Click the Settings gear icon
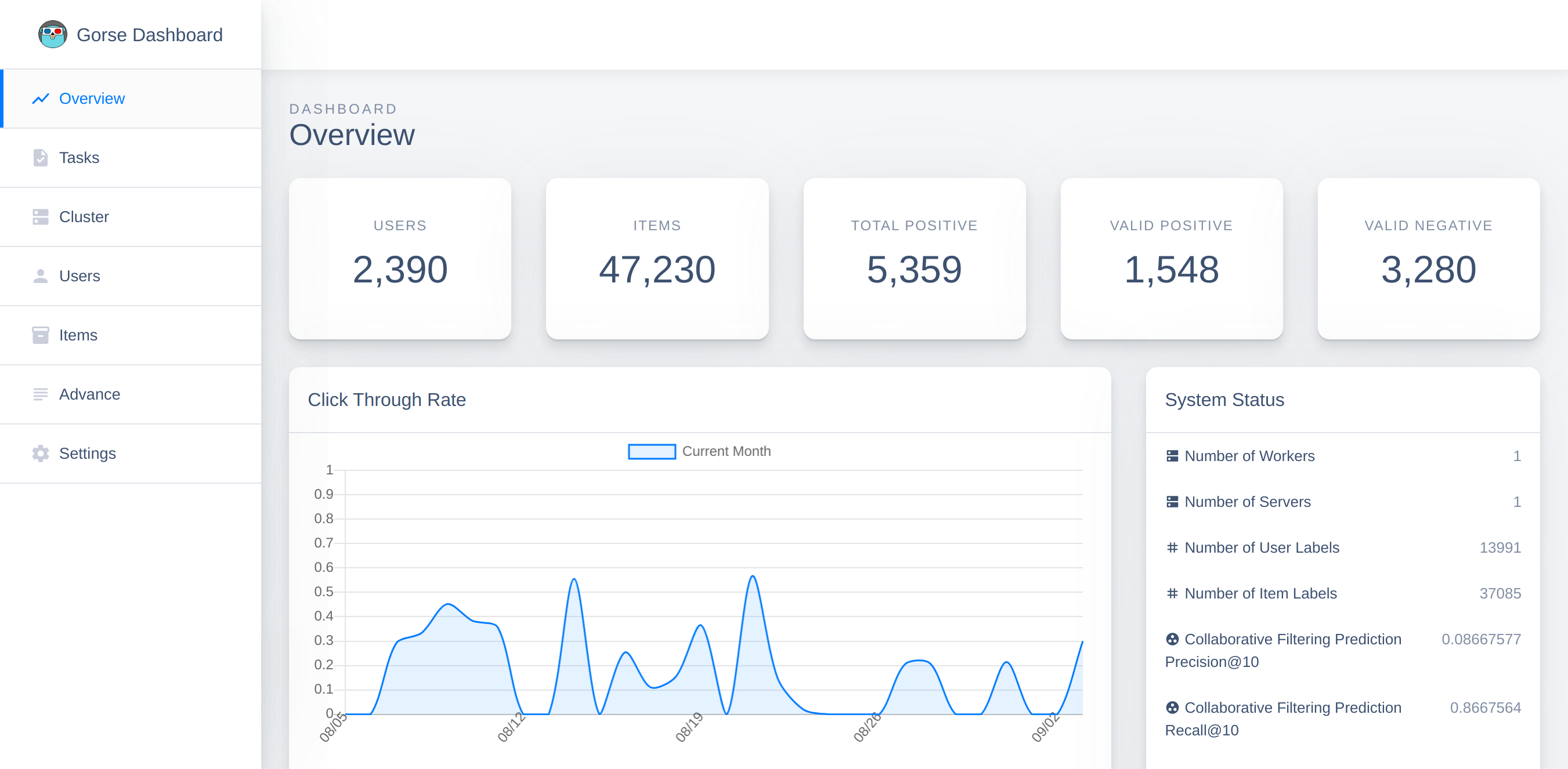 pyautogui.click(x=40, y=454)
